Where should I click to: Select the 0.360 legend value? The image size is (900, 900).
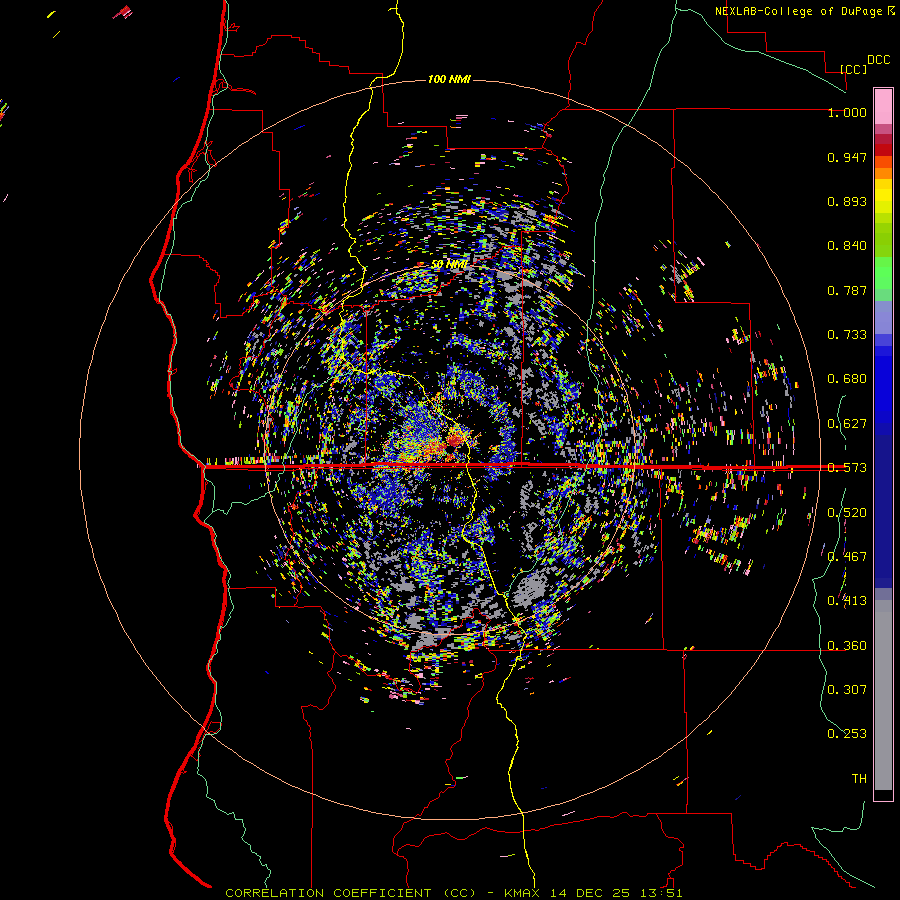click(847, 646)
